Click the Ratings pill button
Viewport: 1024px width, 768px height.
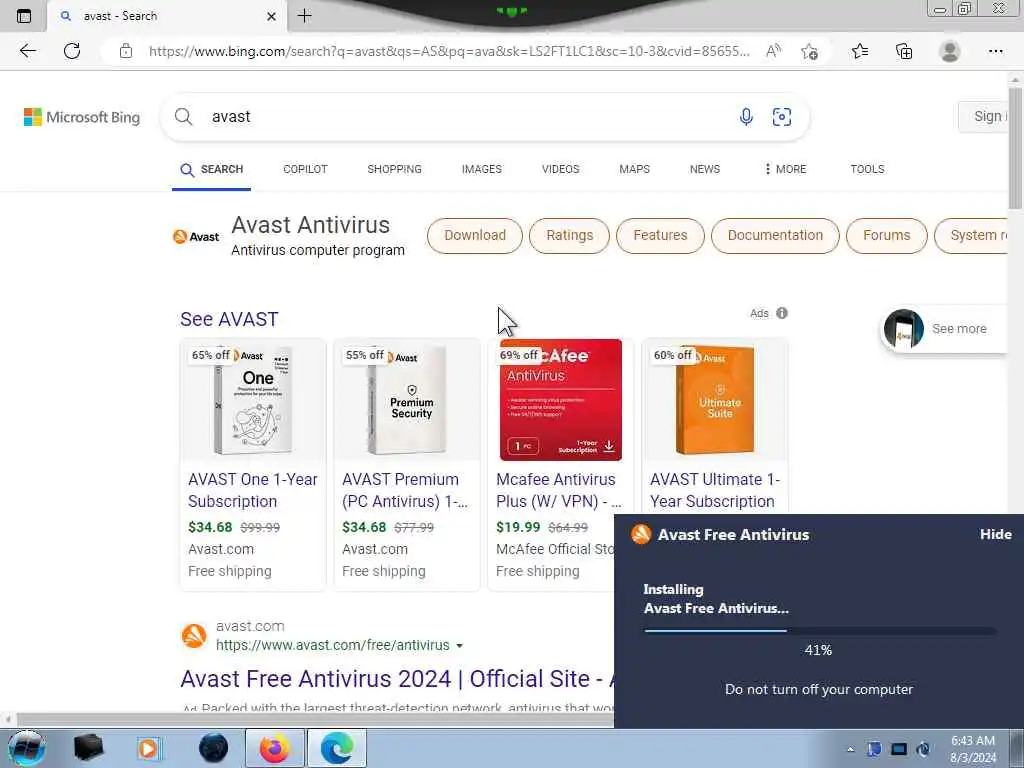pyautogui.click(x=569, y=236)
